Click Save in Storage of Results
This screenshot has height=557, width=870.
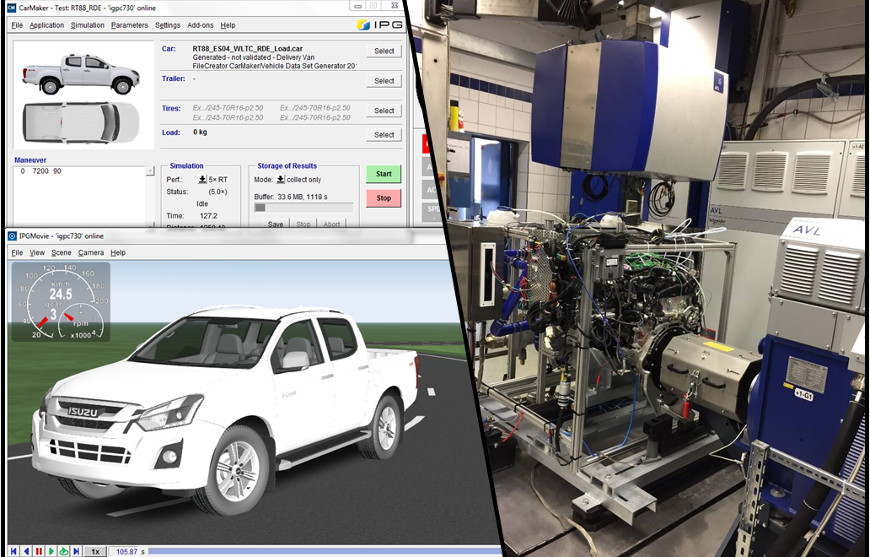point(275,224)
